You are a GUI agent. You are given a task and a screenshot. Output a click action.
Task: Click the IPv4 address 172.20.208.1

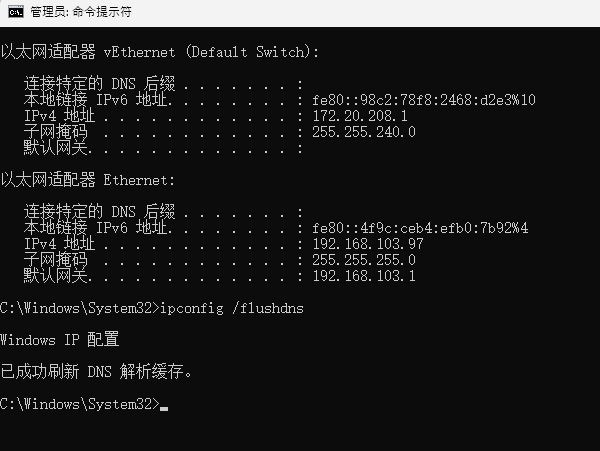360,116
